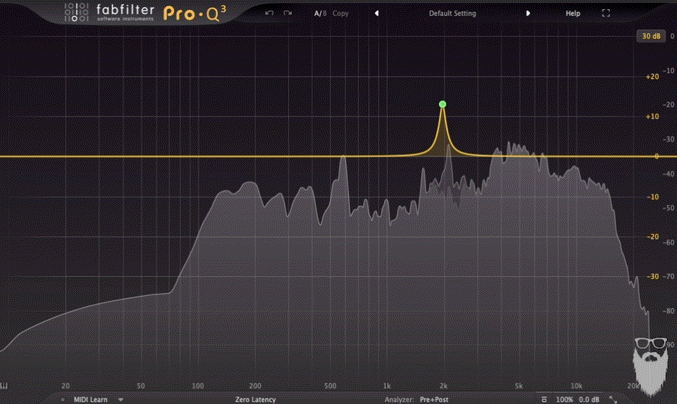Screen dimensions: 677x404
Task: Expand the MIDI Learn dropdown arrow
Action: (x=120, y=400)
